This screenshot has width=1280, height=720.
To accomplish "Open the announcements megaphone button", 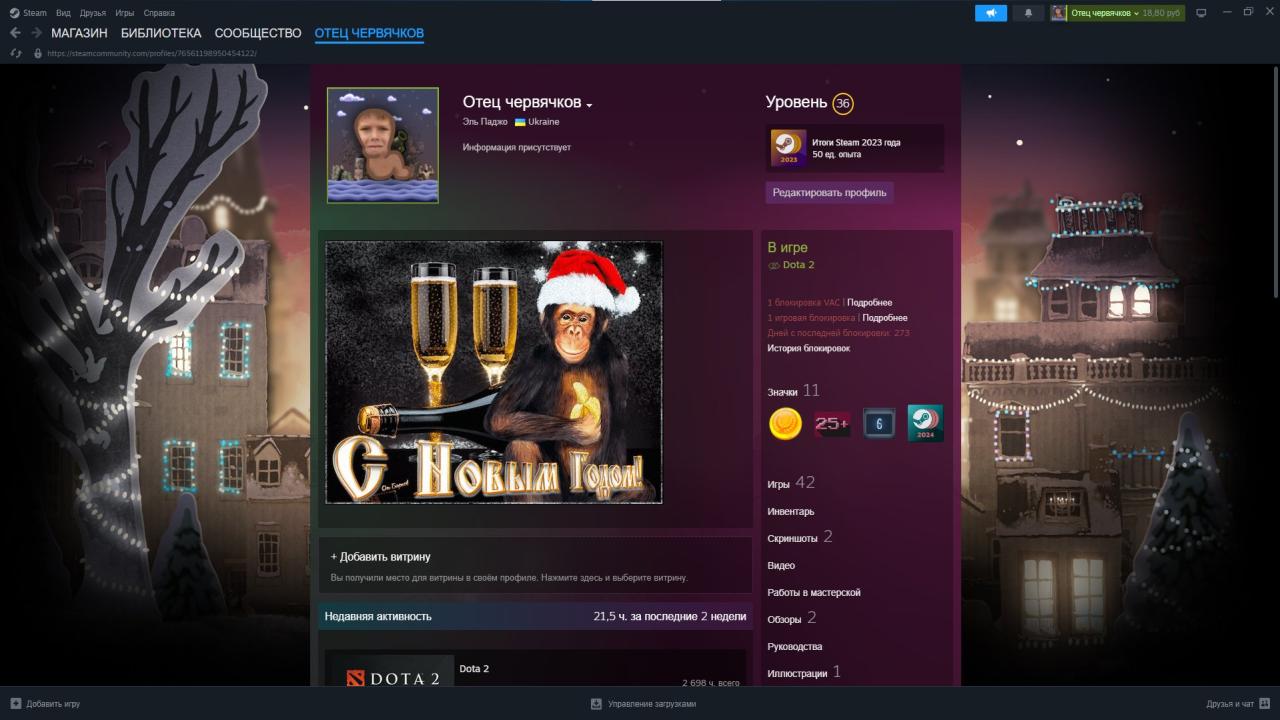I will (991, 13).
